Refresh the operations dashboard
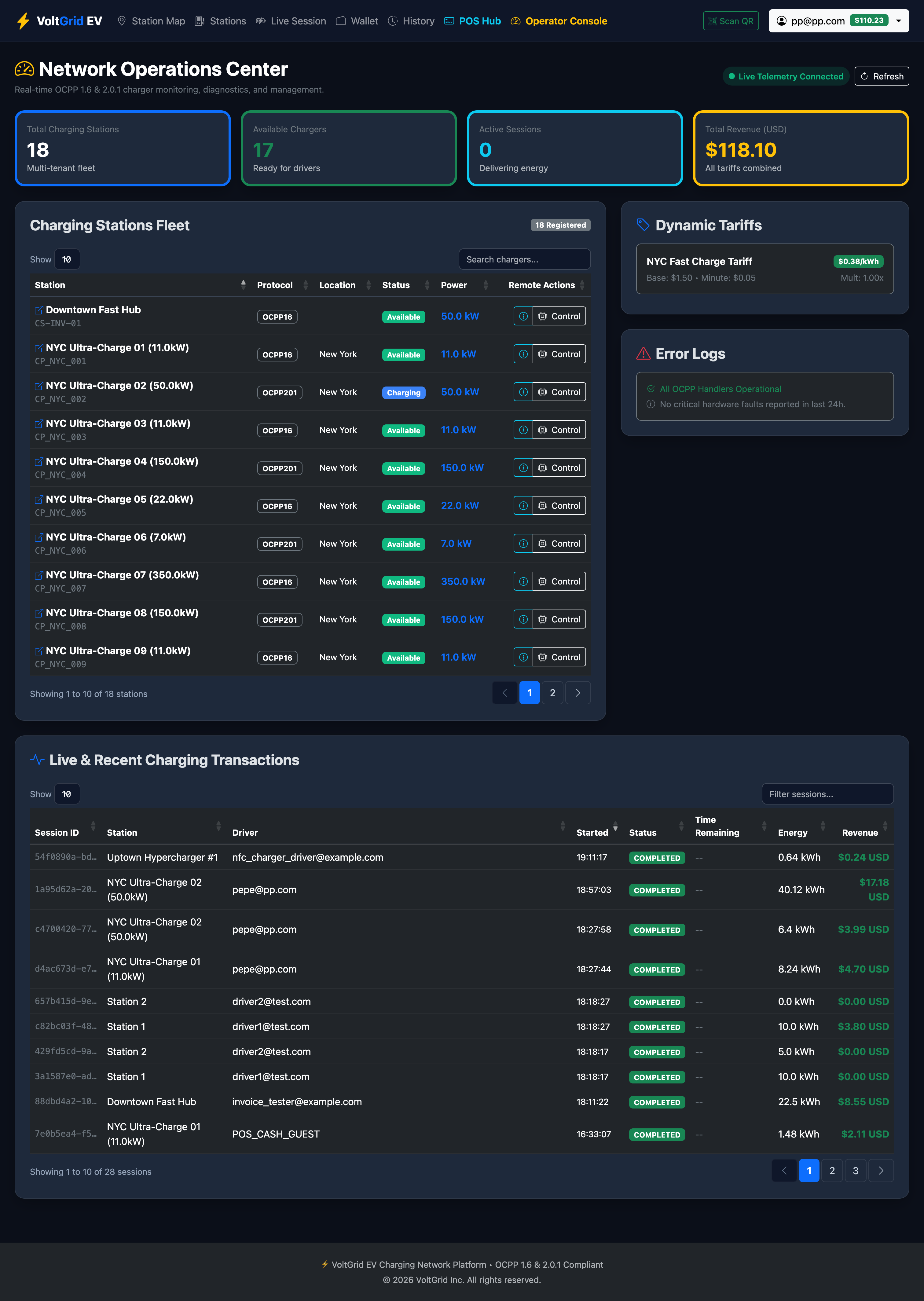 point(881,76)
